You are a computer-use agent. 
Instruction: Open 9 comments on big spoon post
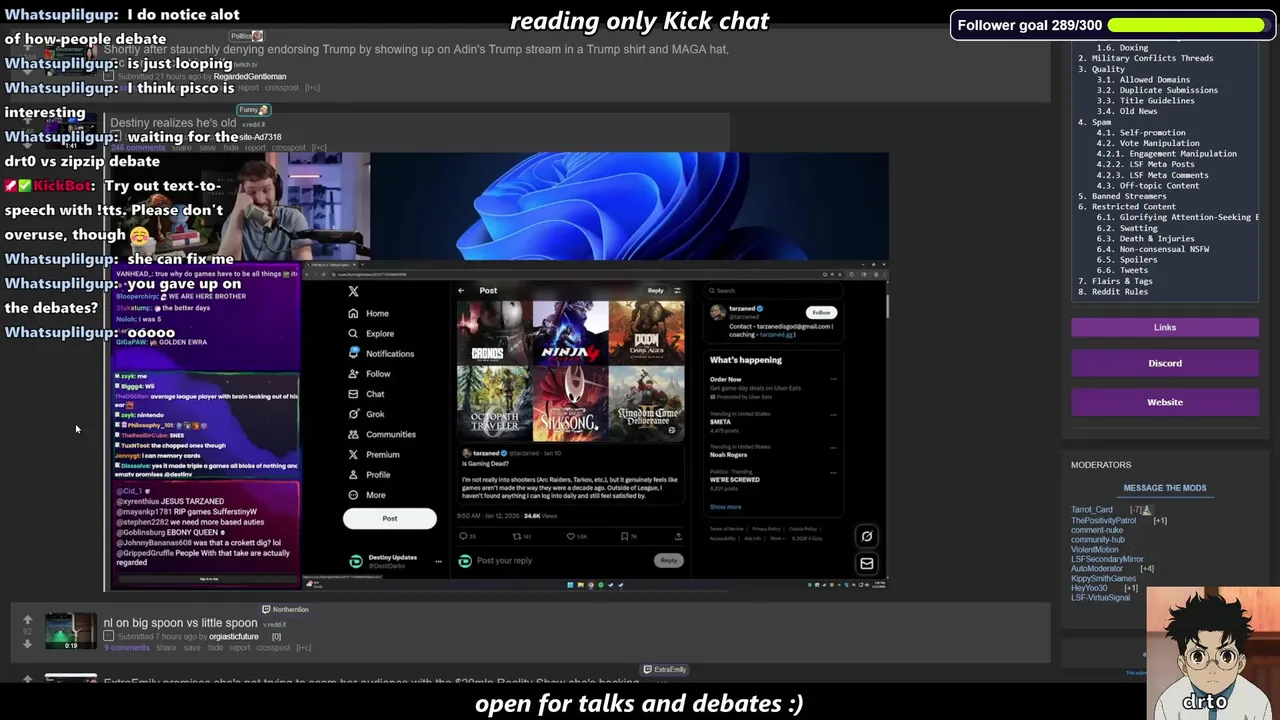coord(127,648)
